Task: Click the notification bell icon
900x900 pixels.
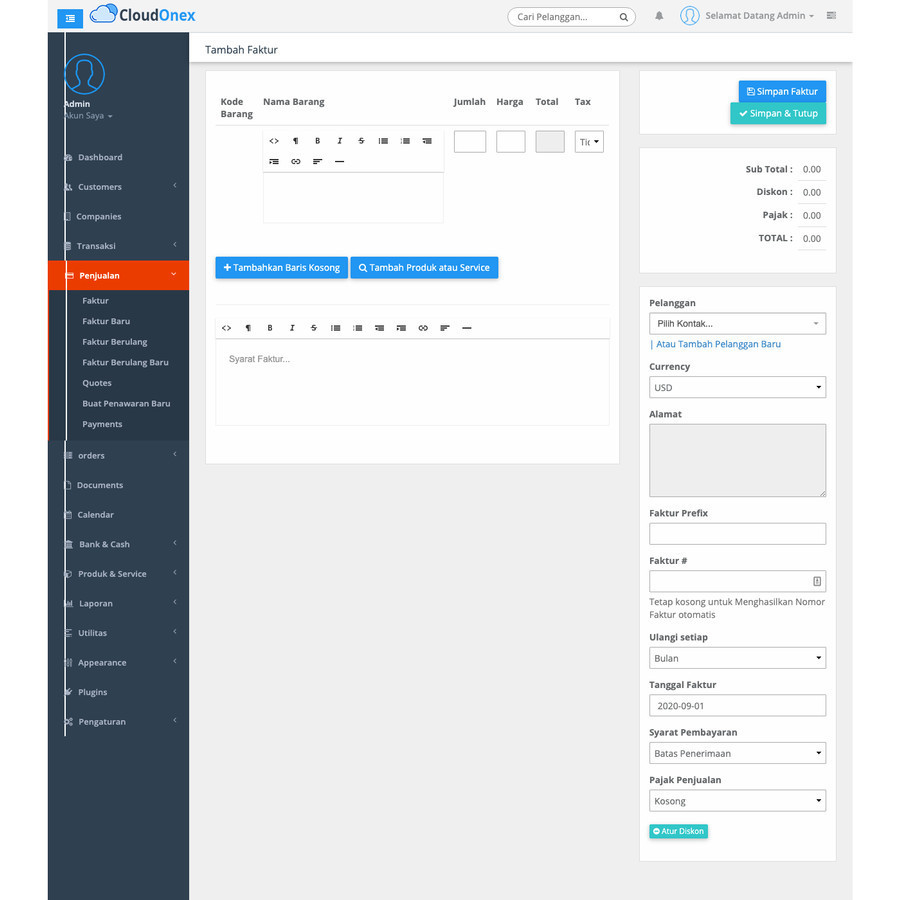Action: (658, 15)
